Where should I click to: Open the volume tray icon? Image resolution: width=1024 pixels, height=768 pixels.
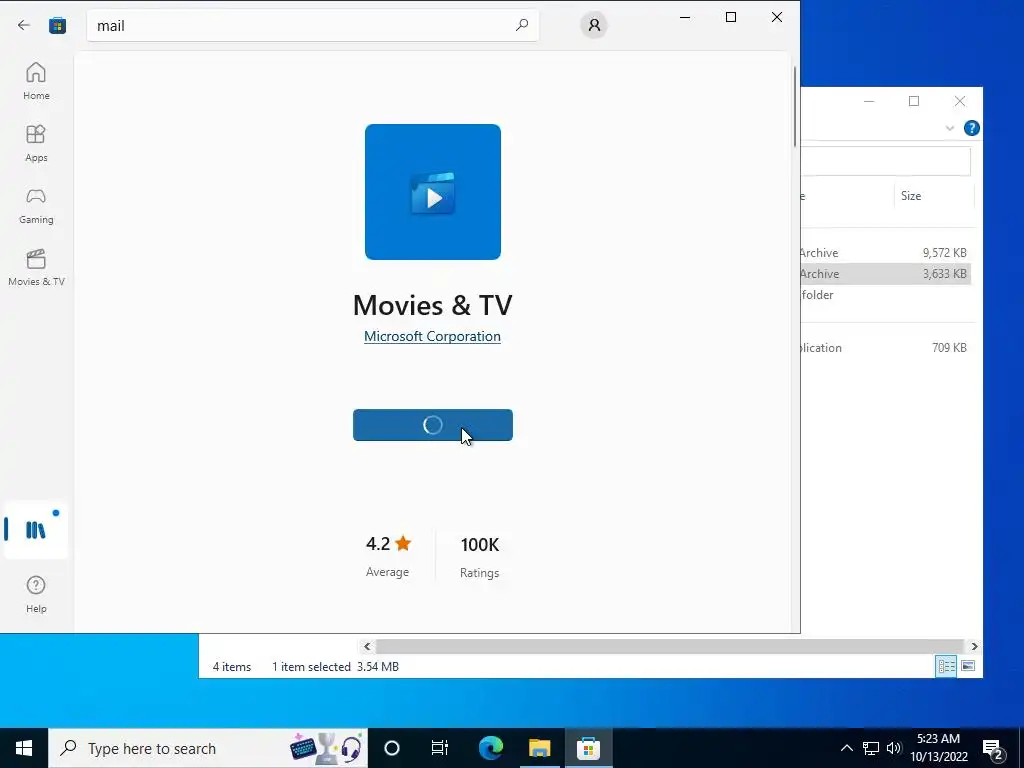pos(893,748)
